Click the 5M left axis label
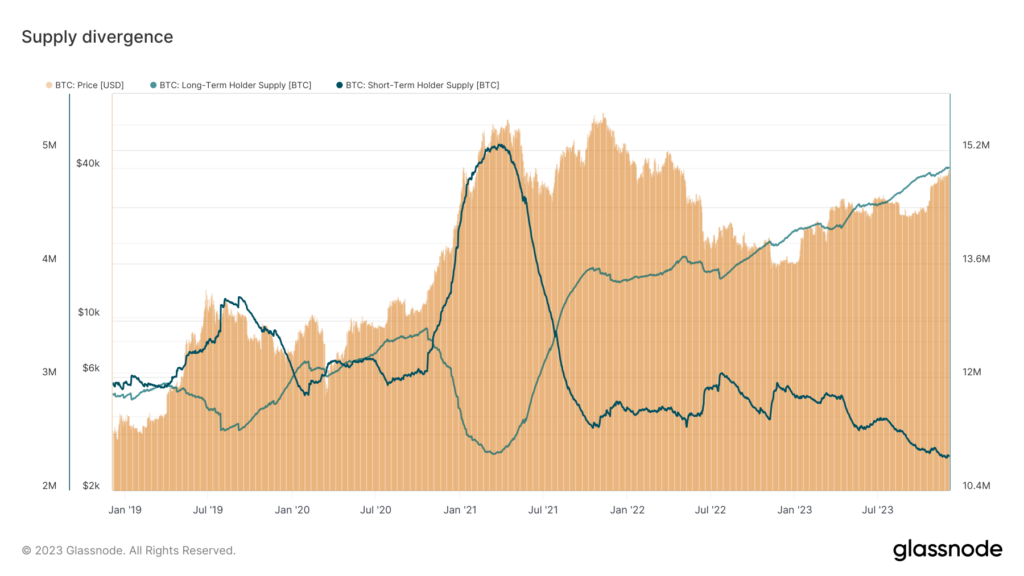 pos(49,145)
